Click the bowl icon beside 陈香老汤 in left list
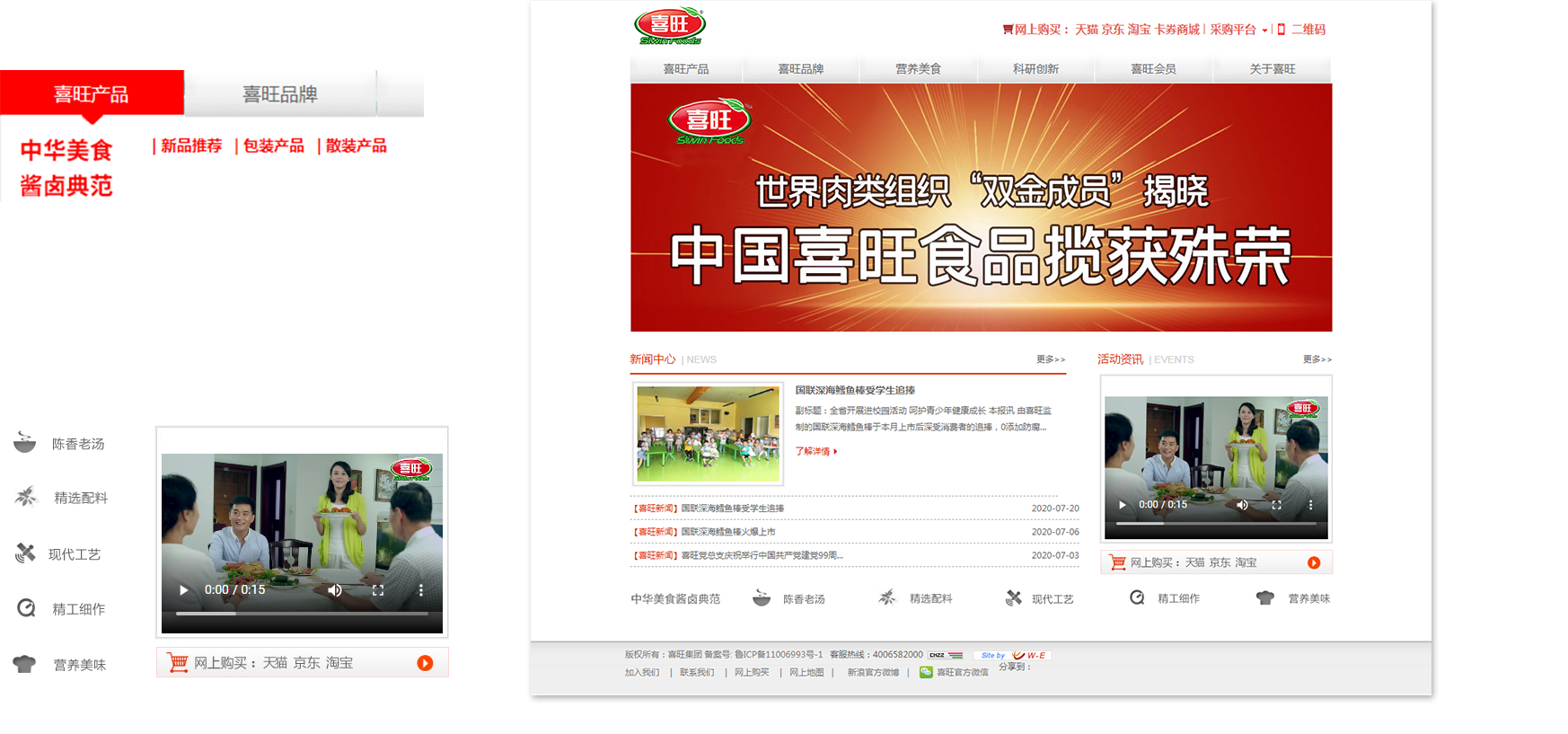The image size is (1568, 734). (x=25, y=442)
